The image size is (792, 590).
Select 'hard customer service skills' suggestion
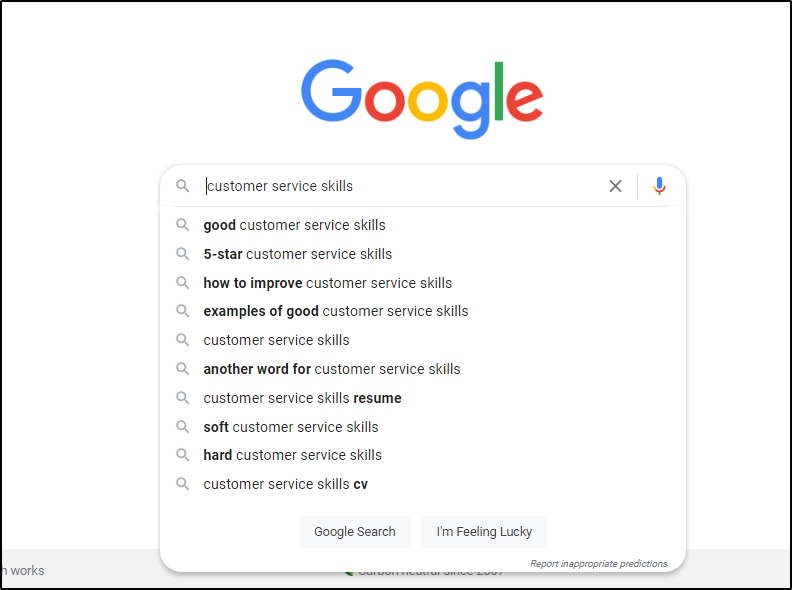tap(292, 455)
